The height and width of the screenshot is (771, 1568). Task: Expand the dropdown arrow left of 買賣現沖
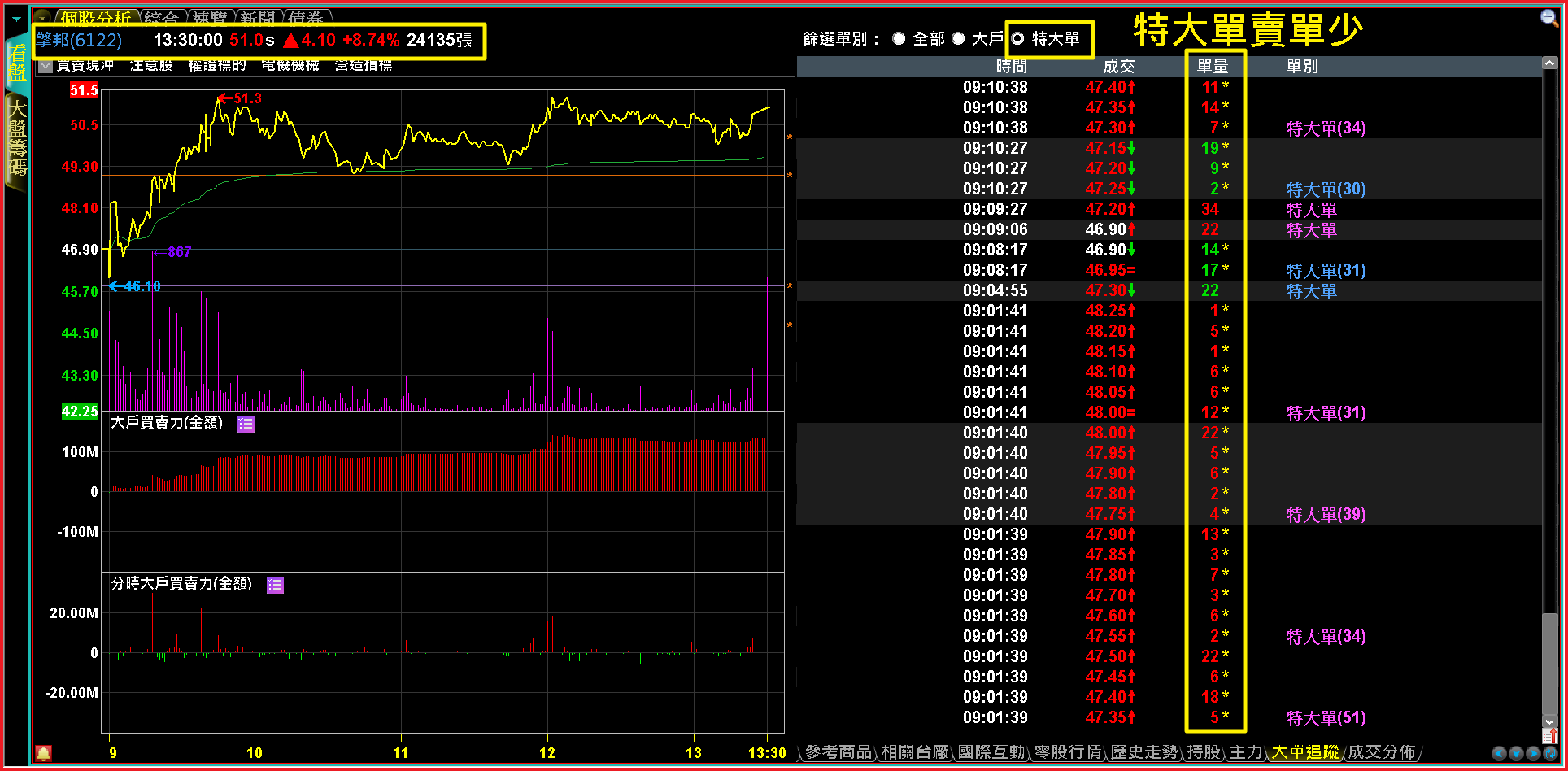click(46, 66)
